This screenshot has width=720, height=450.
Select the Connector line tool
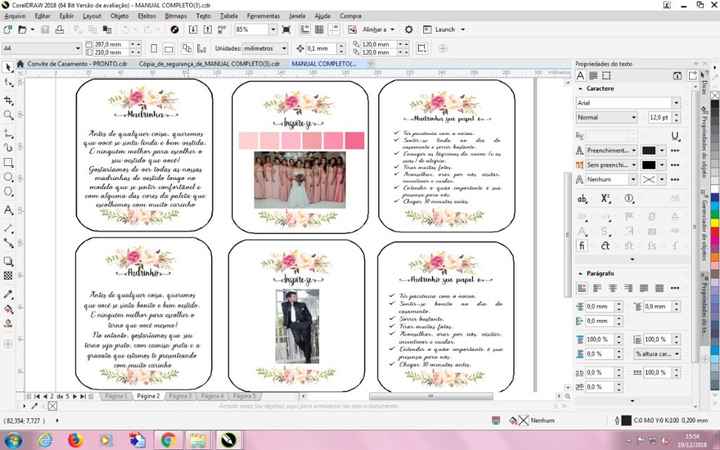coord(8,243)
